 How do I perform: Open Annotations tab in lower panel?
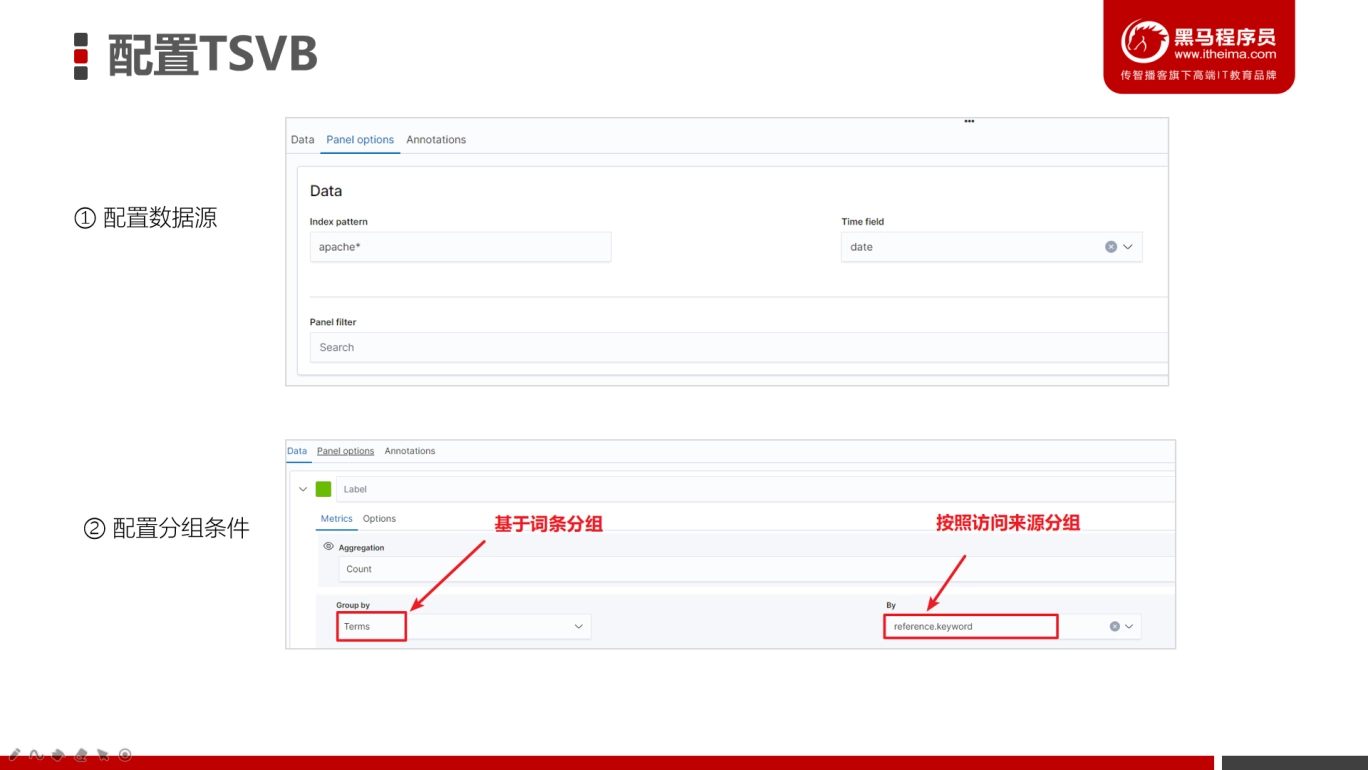click(410, 451)
